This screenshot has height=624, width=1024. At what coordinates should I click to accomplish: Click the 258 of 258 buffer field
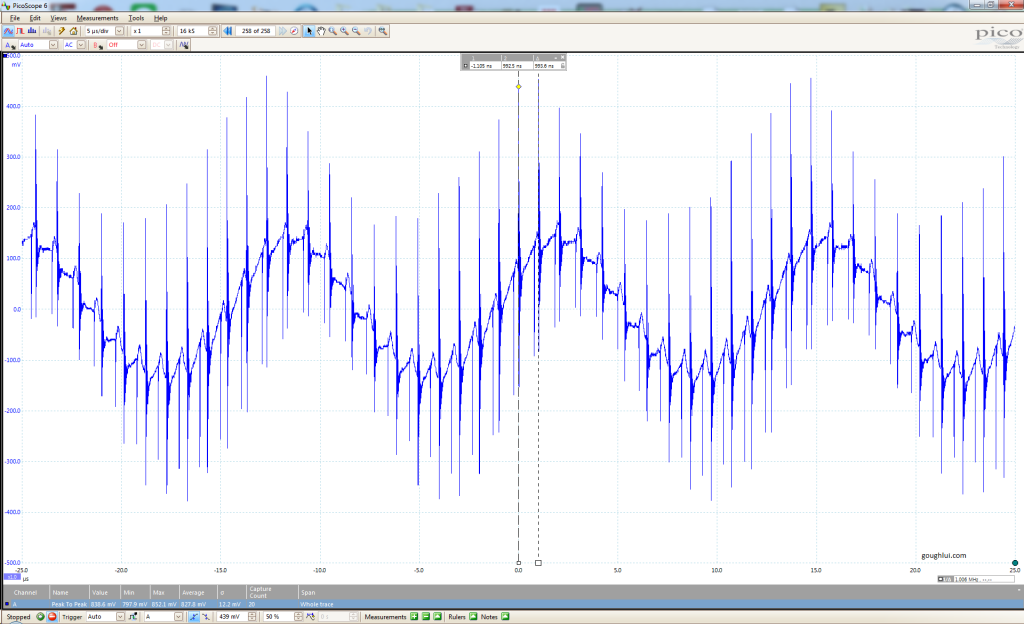(255, 31)
